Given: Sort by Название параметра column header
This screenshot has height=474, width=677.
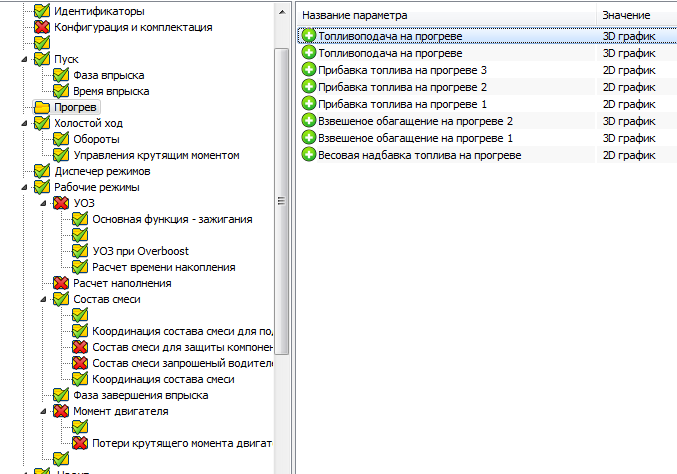Looking at the screenshot, I should 445,16.
